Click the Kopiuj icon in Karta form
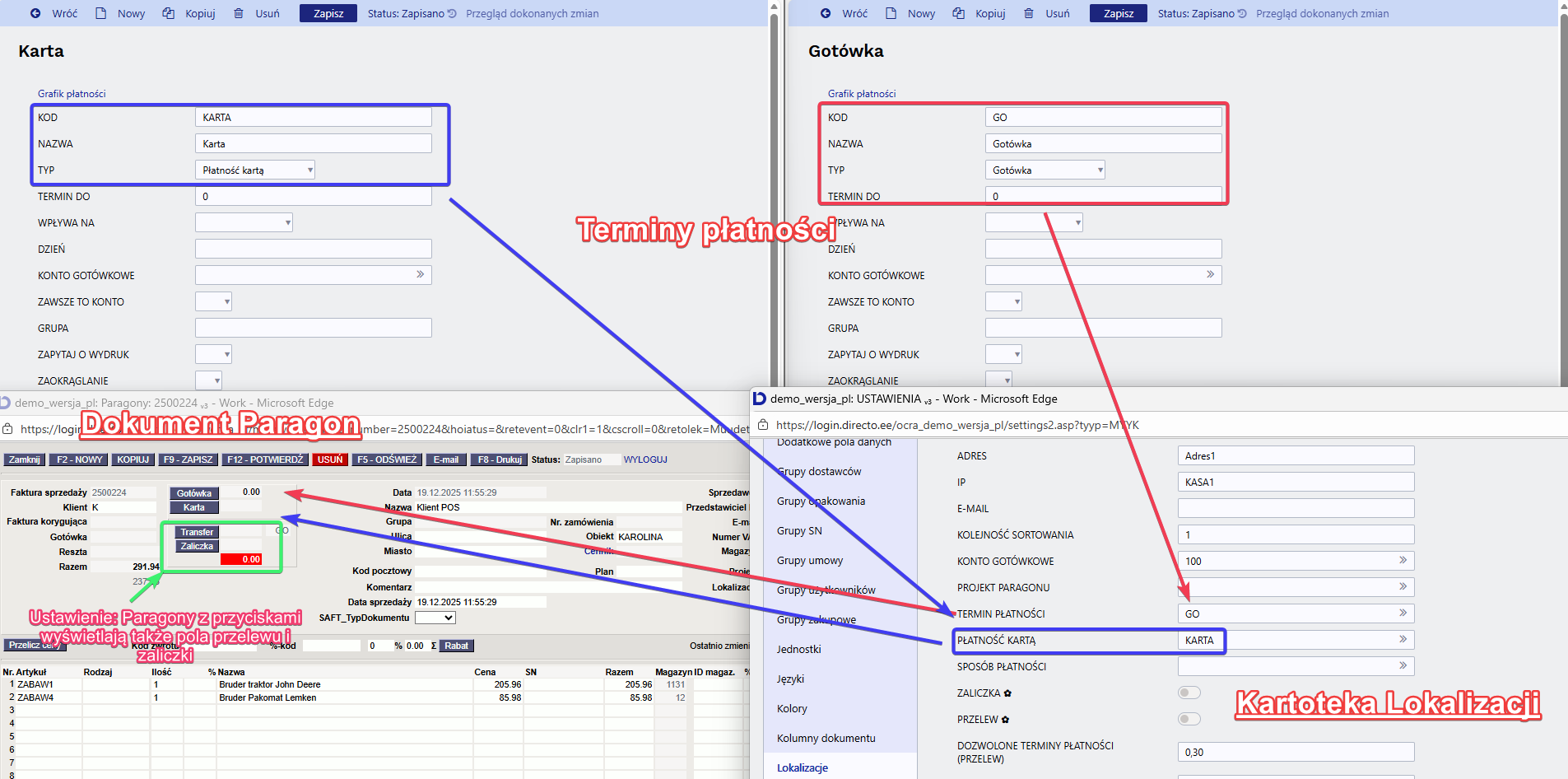1568x779 pixels. pyautogui.click(x=169, y=13)
